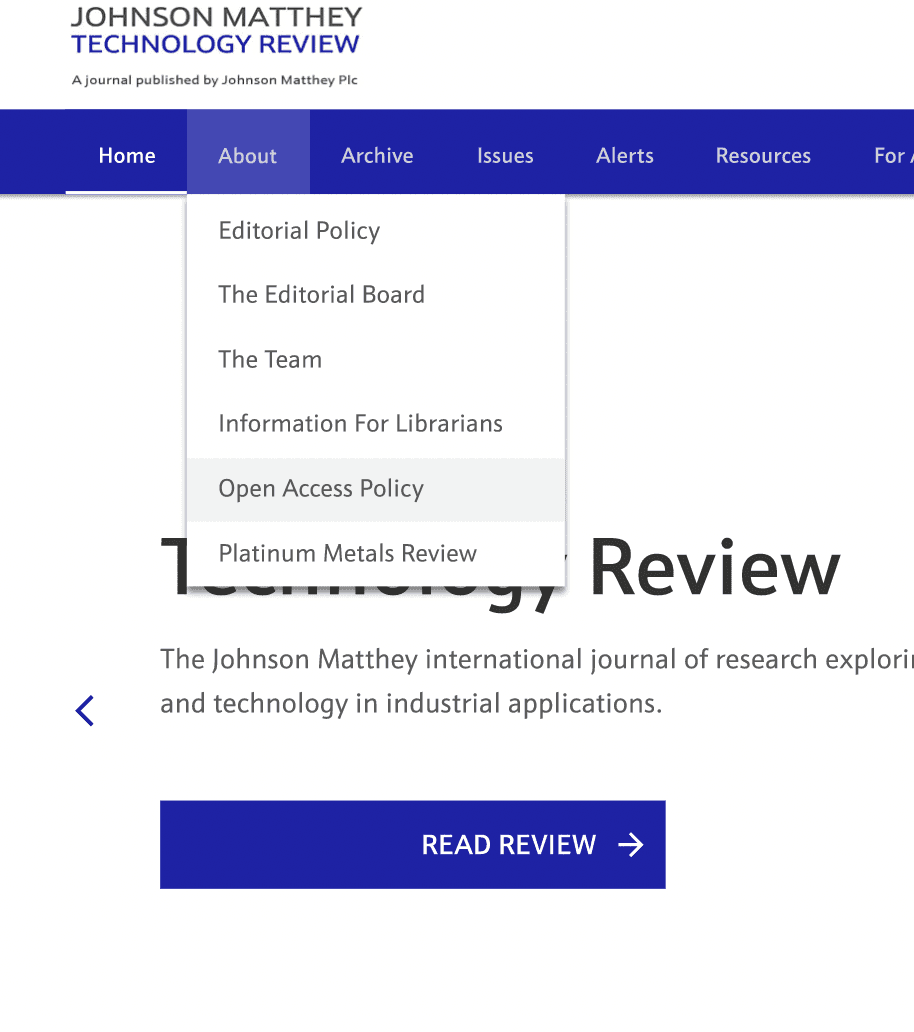This screenshot has height=1032, width=914.
Task: Select The Editorial Board entry
Action: (x=376, y=294)
